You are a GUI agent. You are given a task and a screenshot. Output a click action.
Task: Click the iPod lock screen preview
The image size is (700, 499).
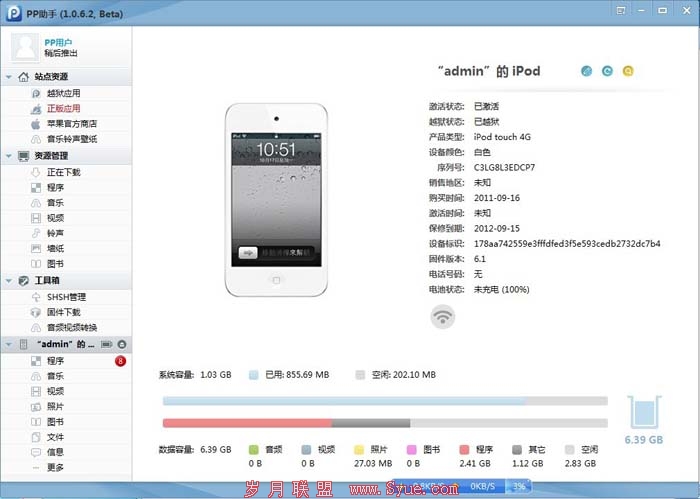coord(276,200)
